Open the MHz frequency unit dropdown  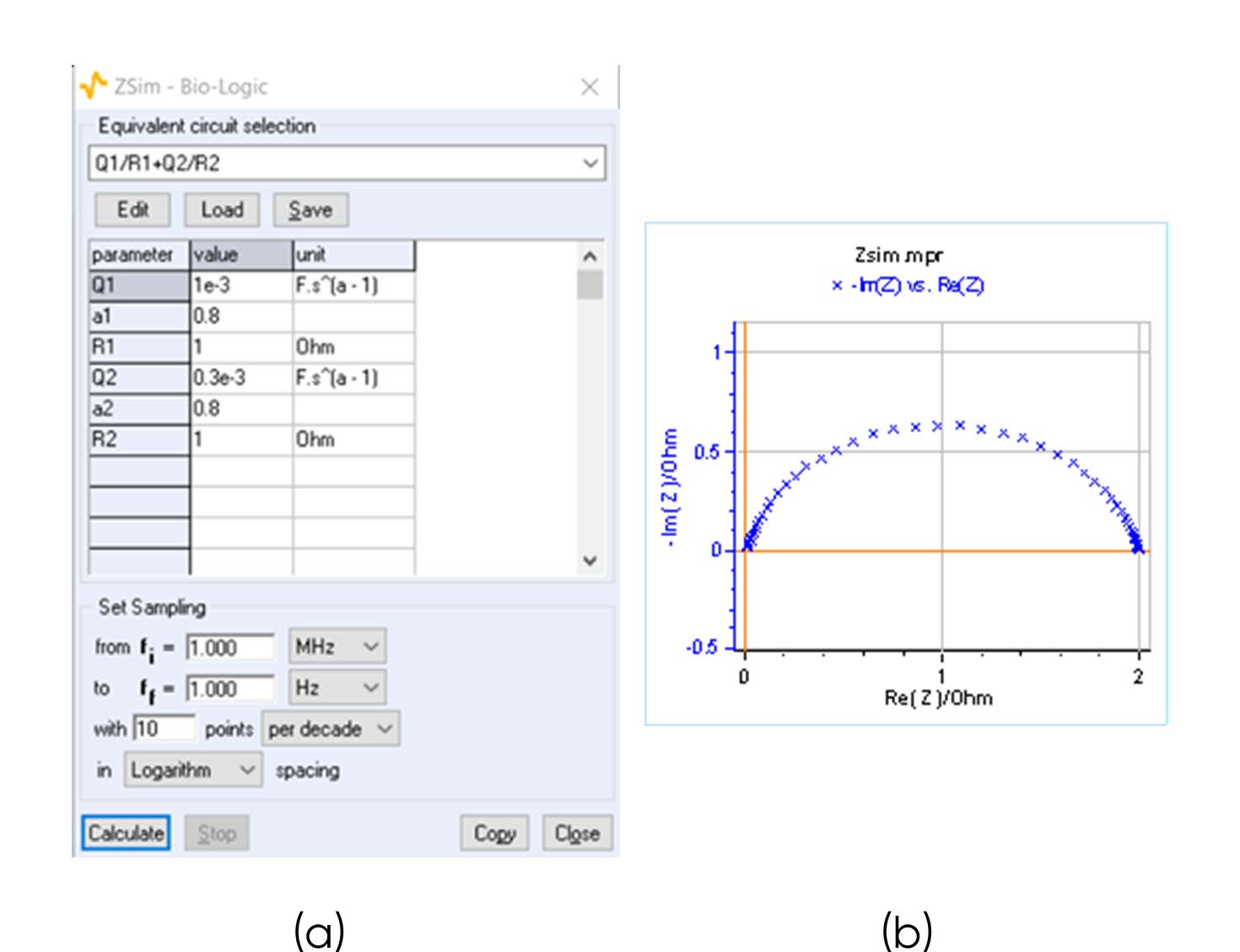pos(337,647)
